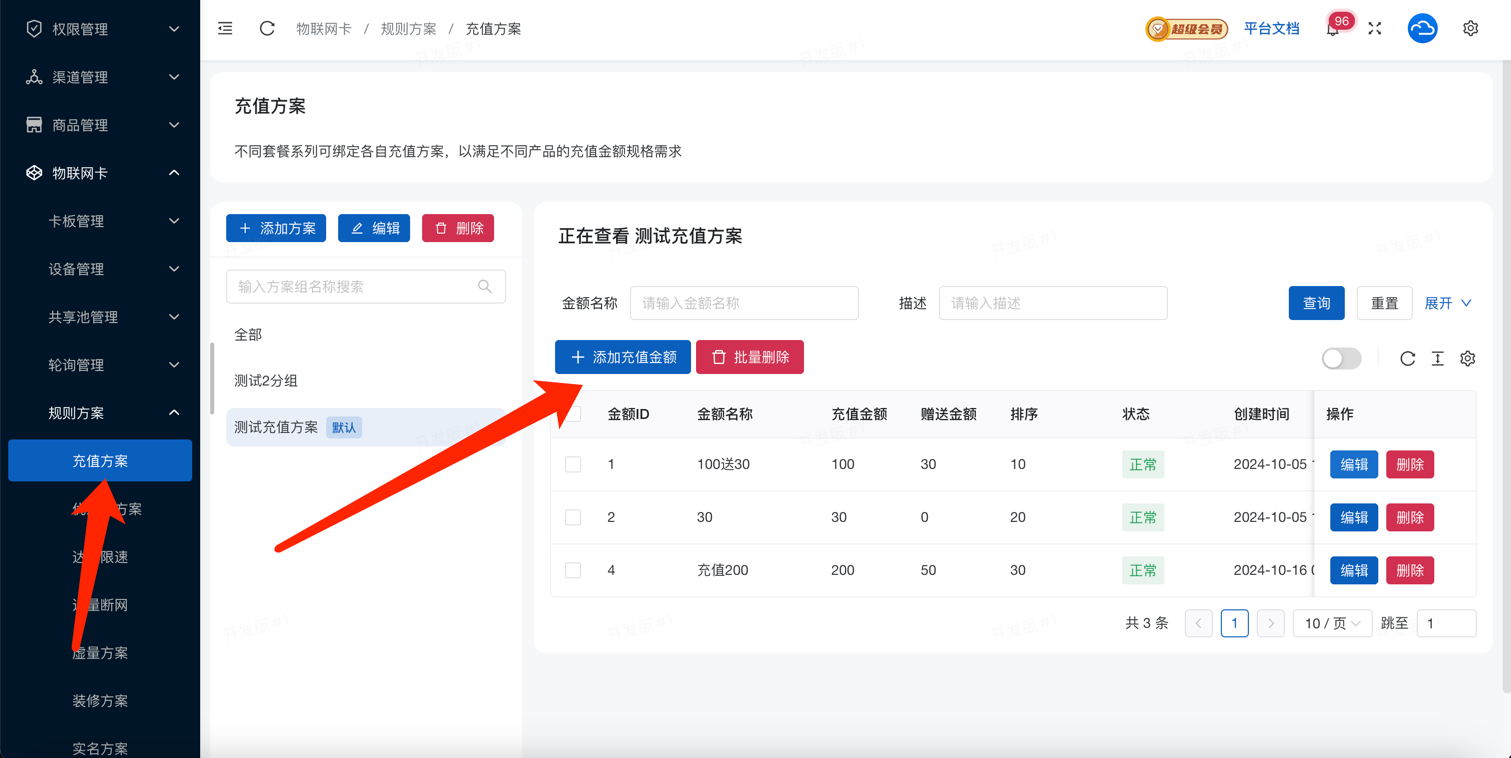This screenshot has width=1511, height=758.
Task: Open the table column settings gear
Action: (x=1467, y=358)
